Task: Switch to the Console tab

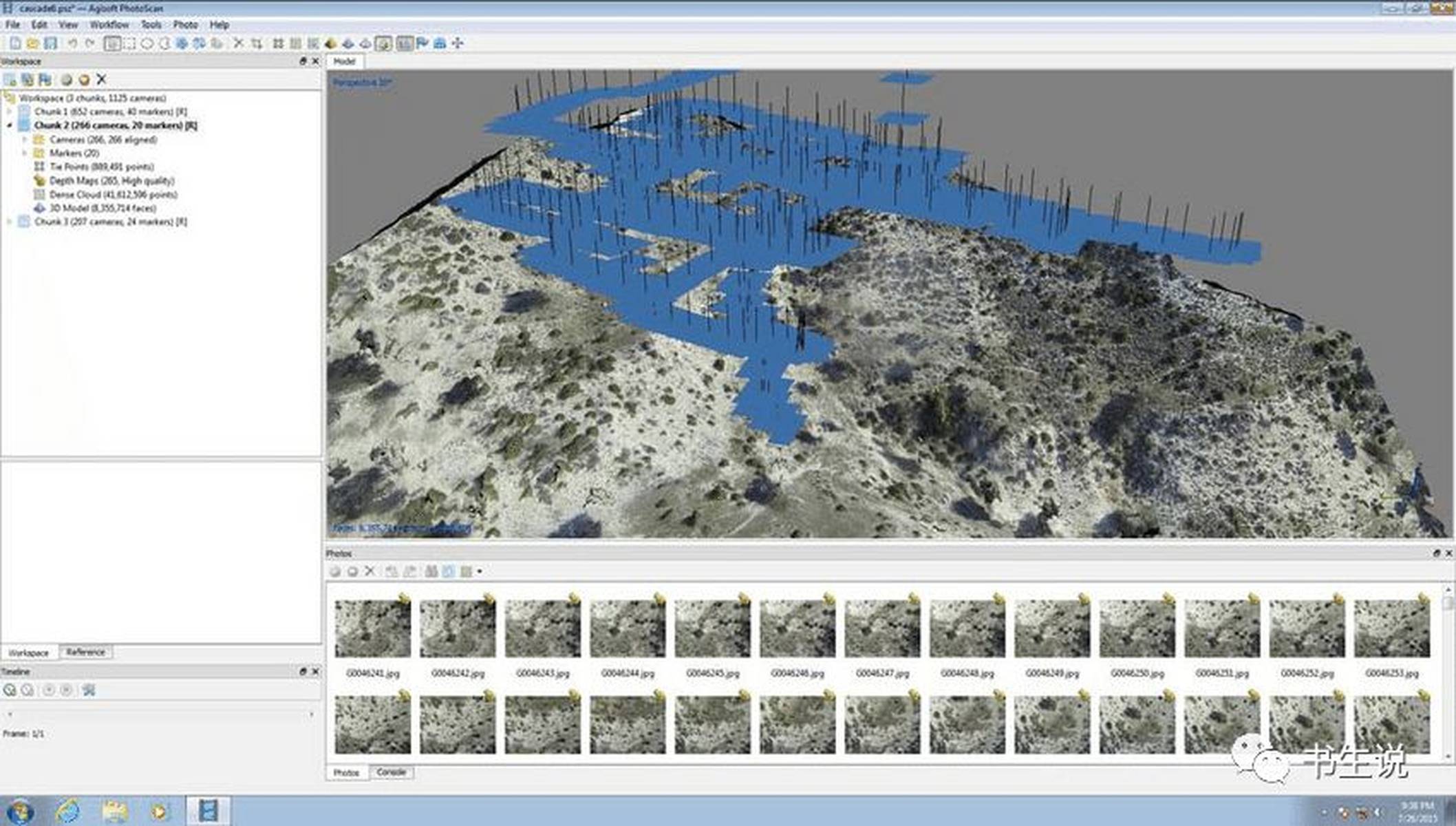Action: coord(391,772)
